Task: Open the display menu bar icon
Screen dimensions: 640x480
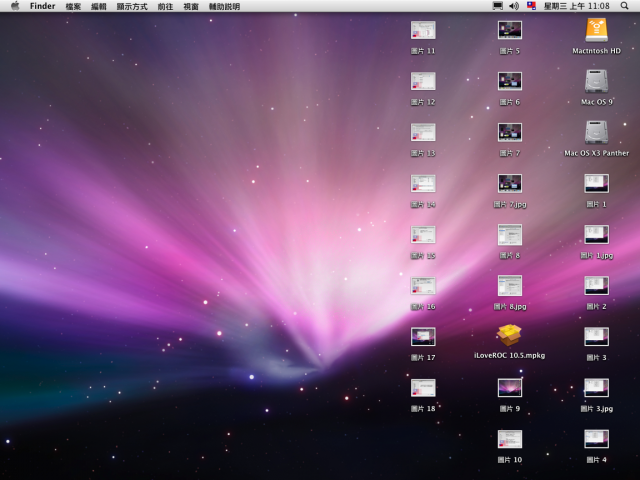Action: tap(498, 6)
